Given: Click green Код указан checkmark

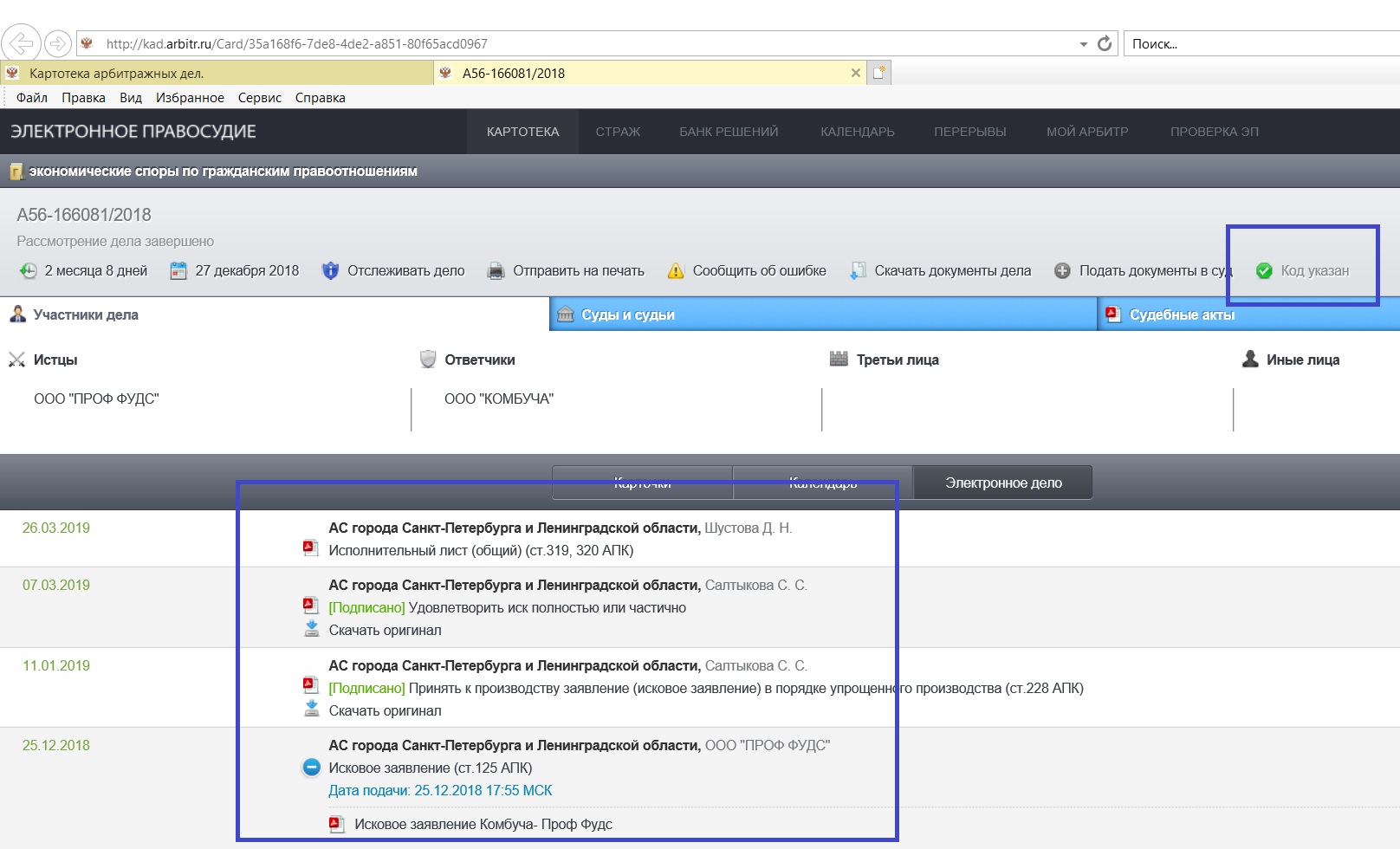Looking at the screenshot, I should tap(1264, 270).
